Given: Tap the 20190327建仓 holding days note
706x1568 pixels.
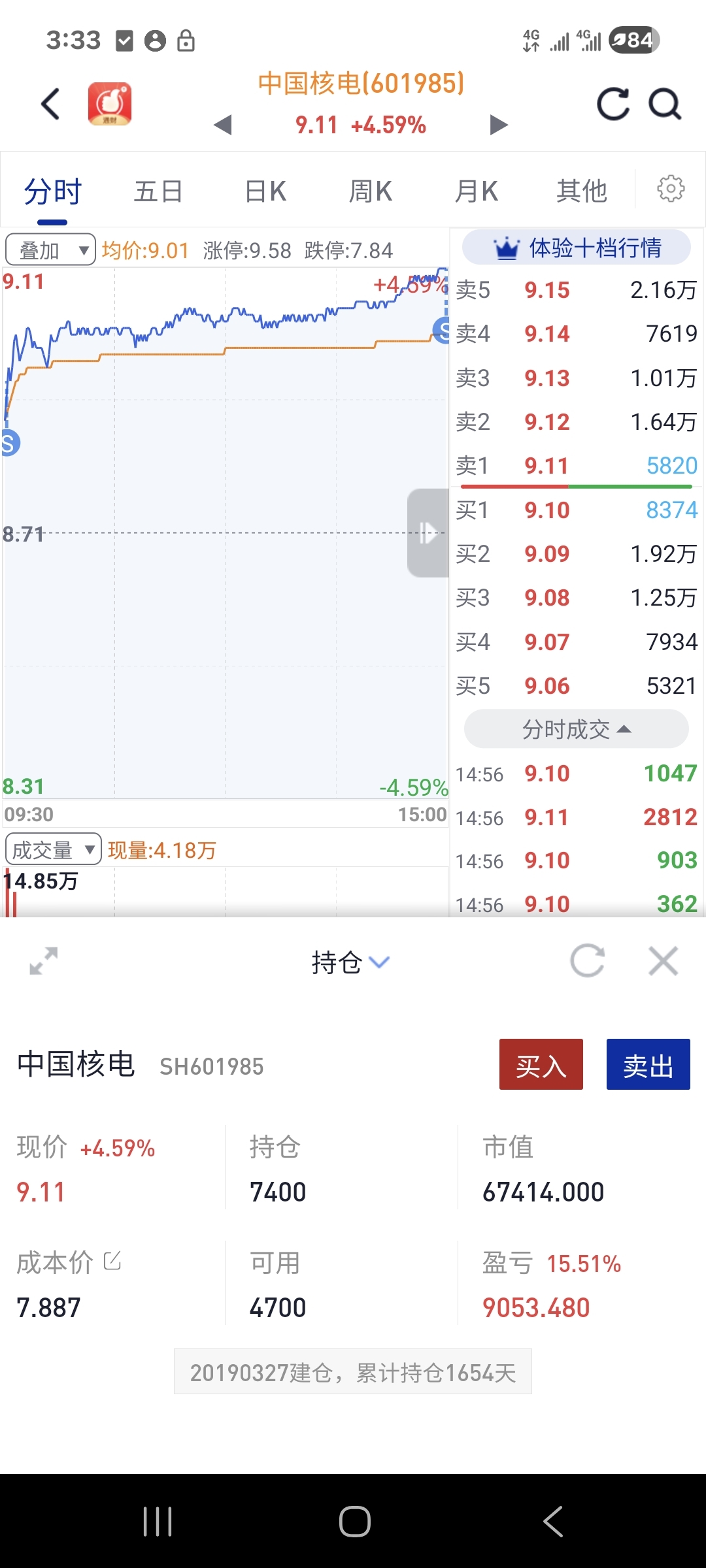Looking at the screenshot, I should pyautogui.click(x=353, y=1373).
